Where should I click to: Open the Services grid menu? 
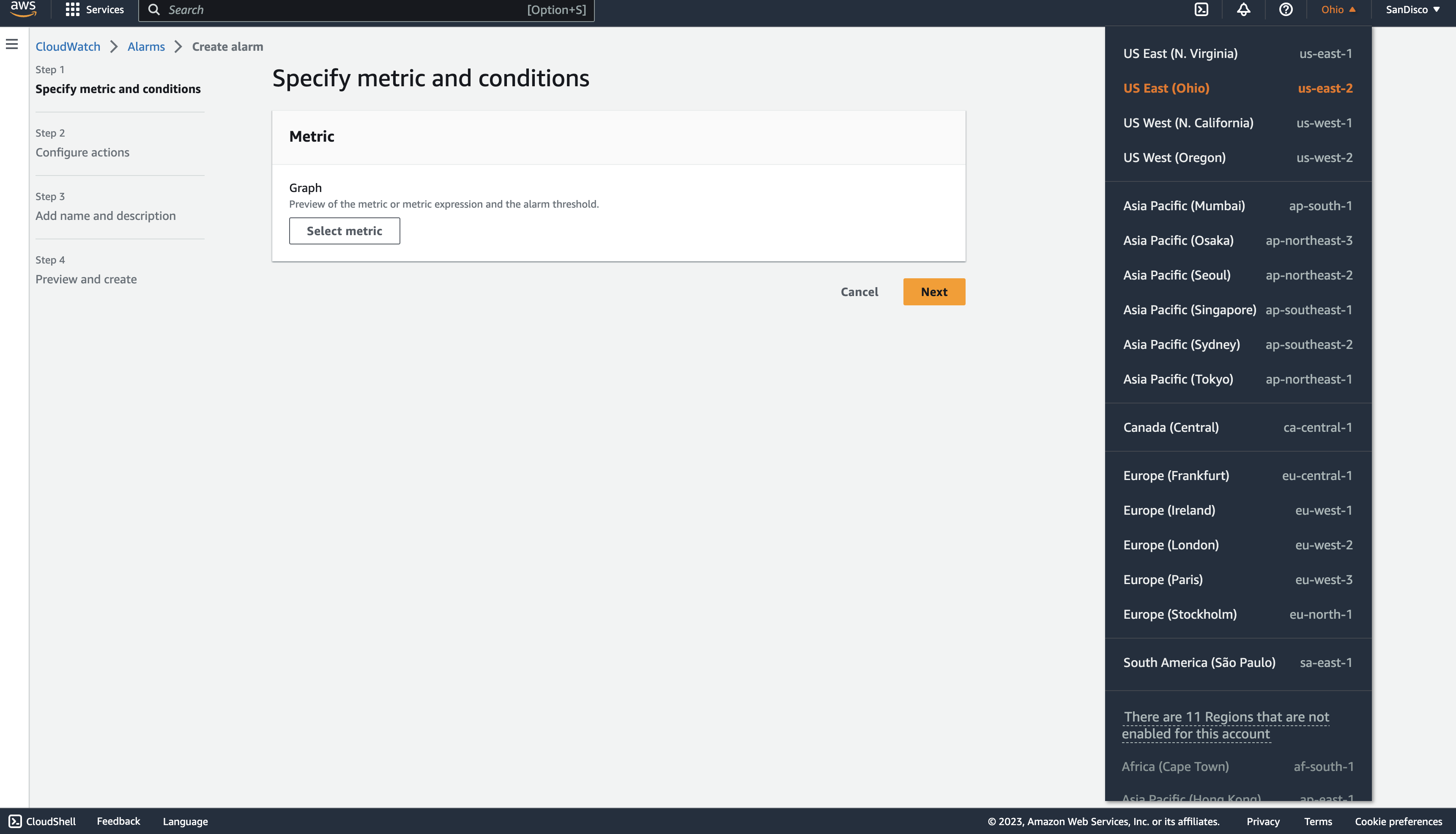(94, 10)
